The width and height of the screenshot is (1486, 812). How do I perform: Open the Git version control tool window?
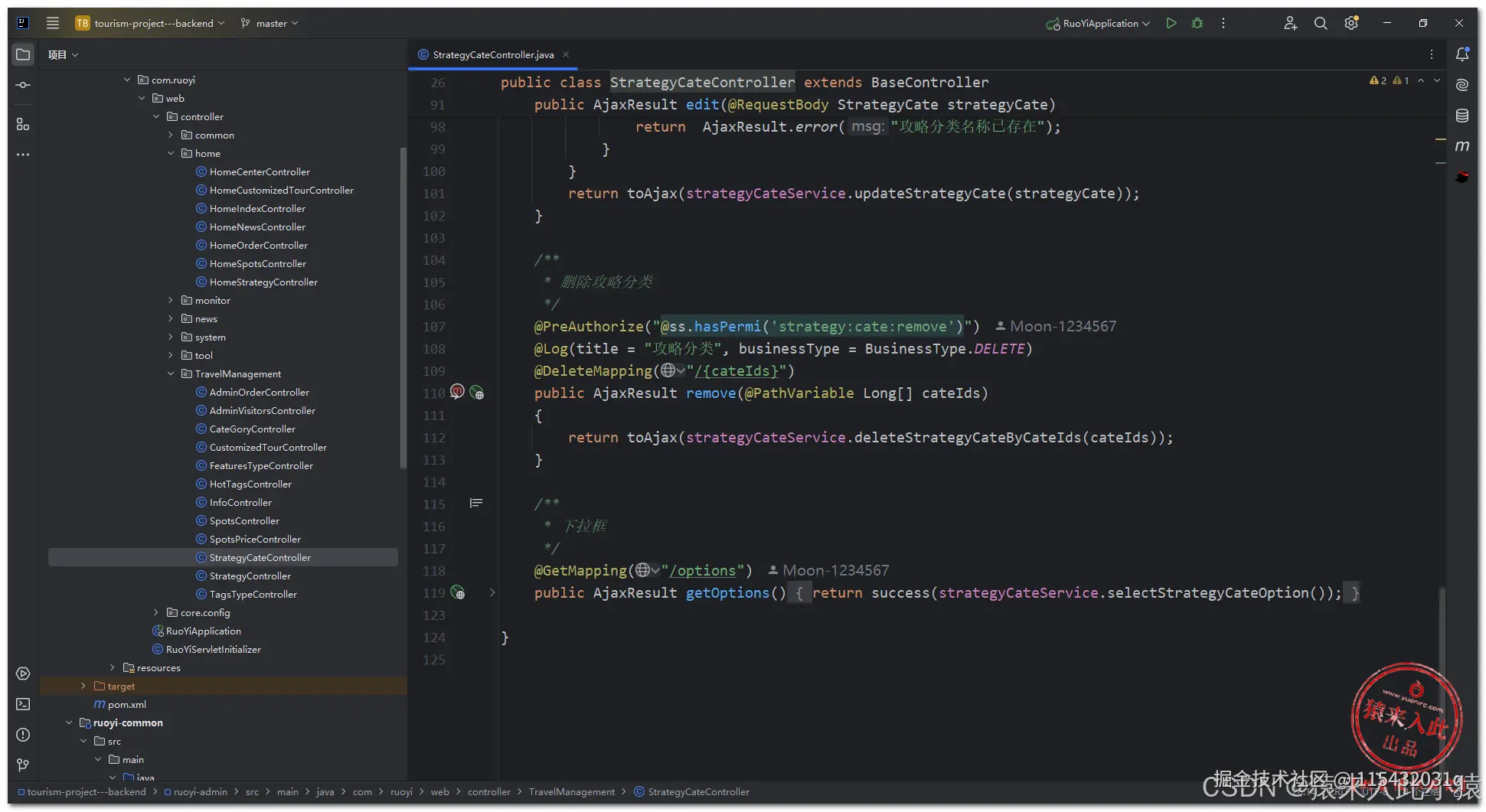(x=23, y=765)
